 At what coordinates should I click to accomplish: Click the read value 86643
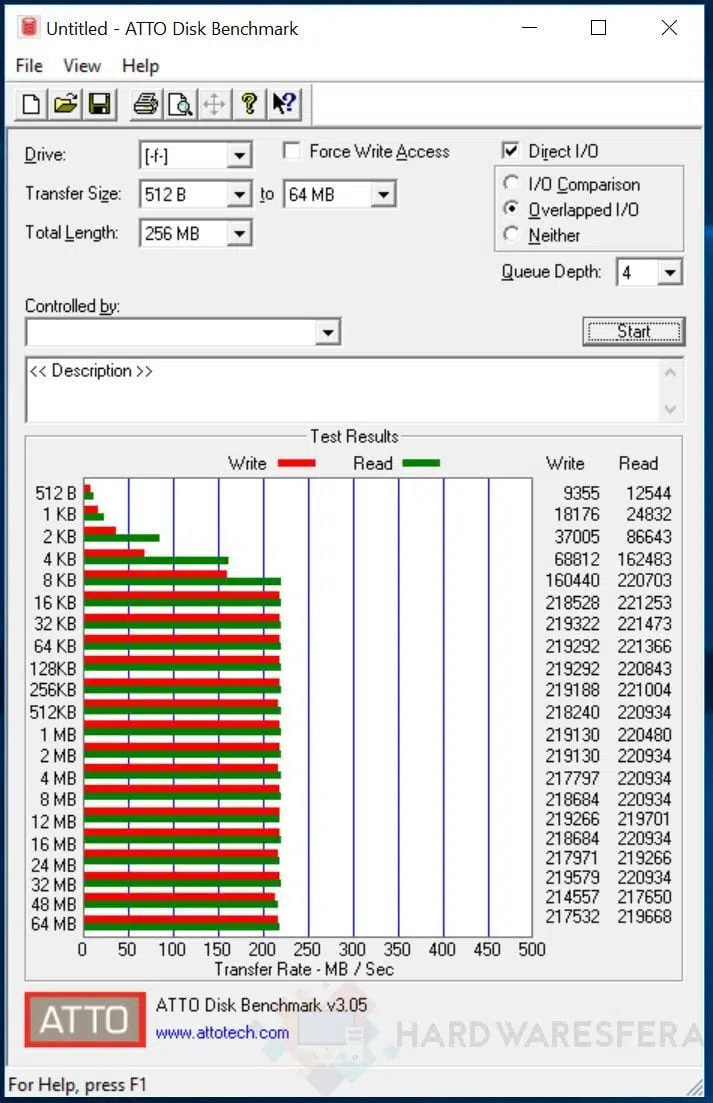point(648,537)
